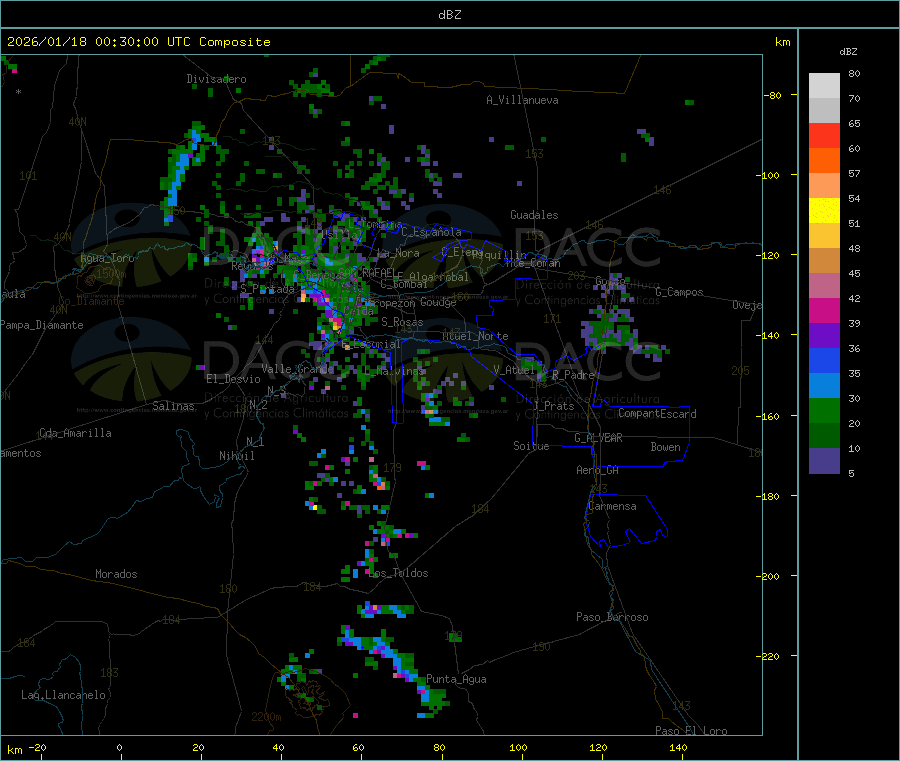Select the orange 57-60 dBZ legend swatch

824,161
